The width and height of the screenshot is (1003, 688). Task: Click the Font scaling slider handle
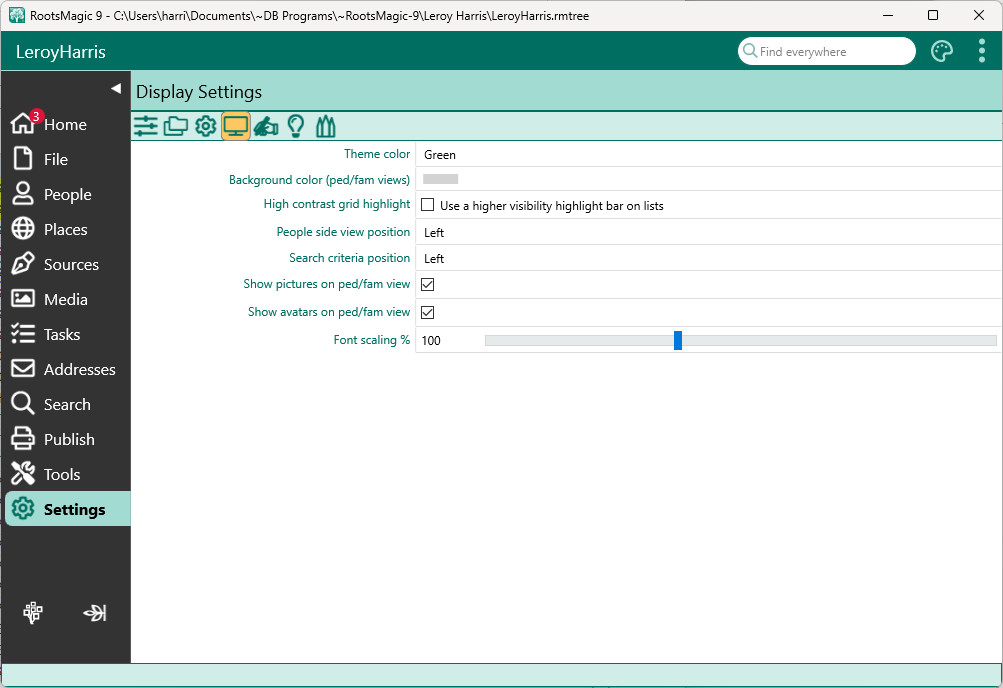[678, 340]
